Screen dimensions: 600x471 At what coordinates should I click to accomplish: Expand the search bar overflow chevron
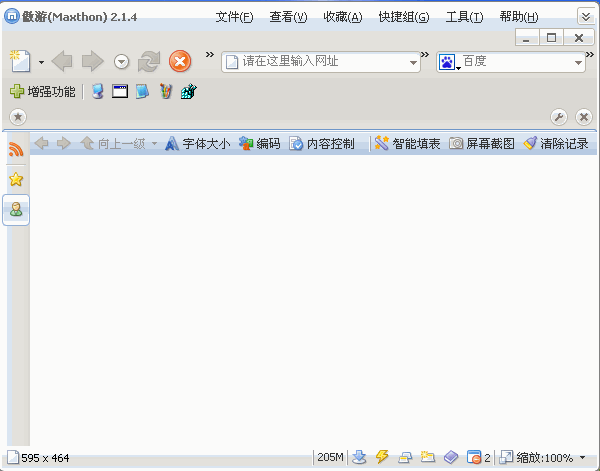pos(590,54)
